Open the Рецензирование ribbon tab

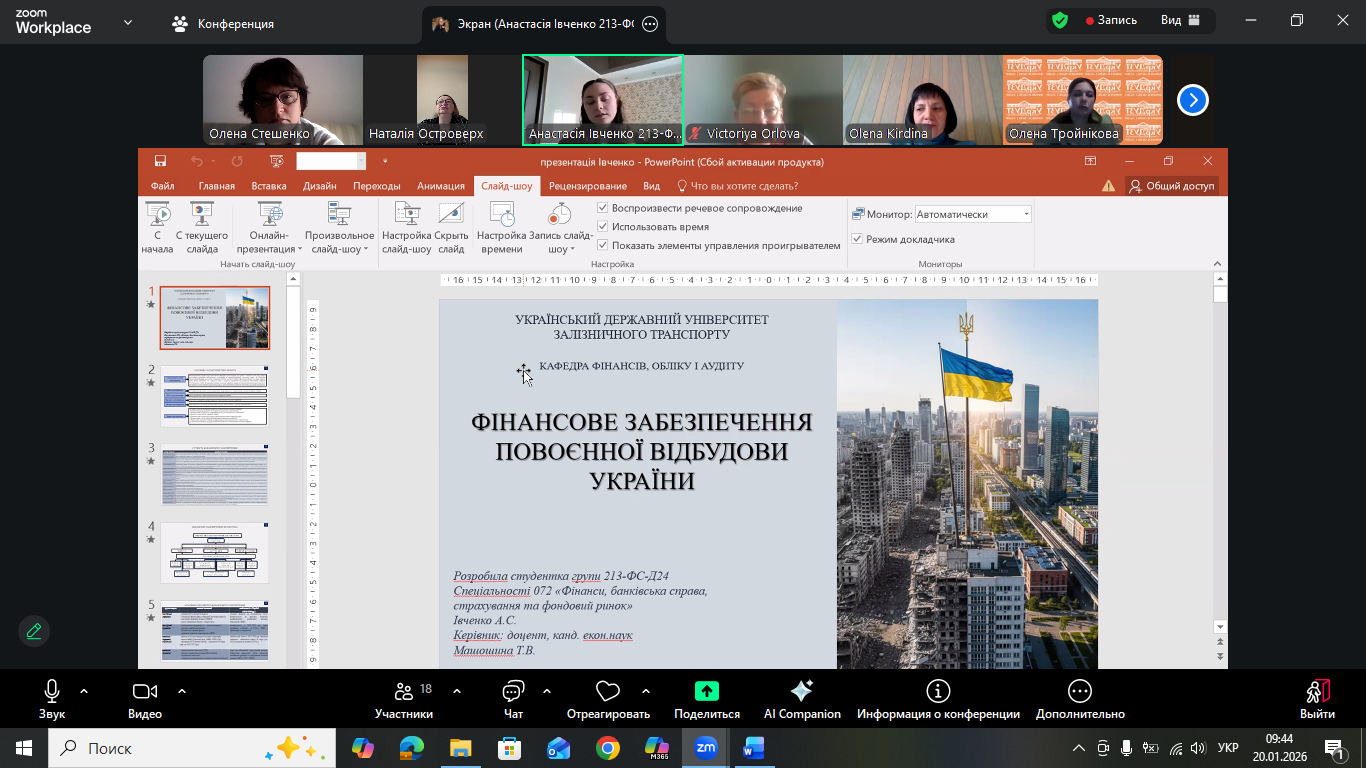pos(587,186)
